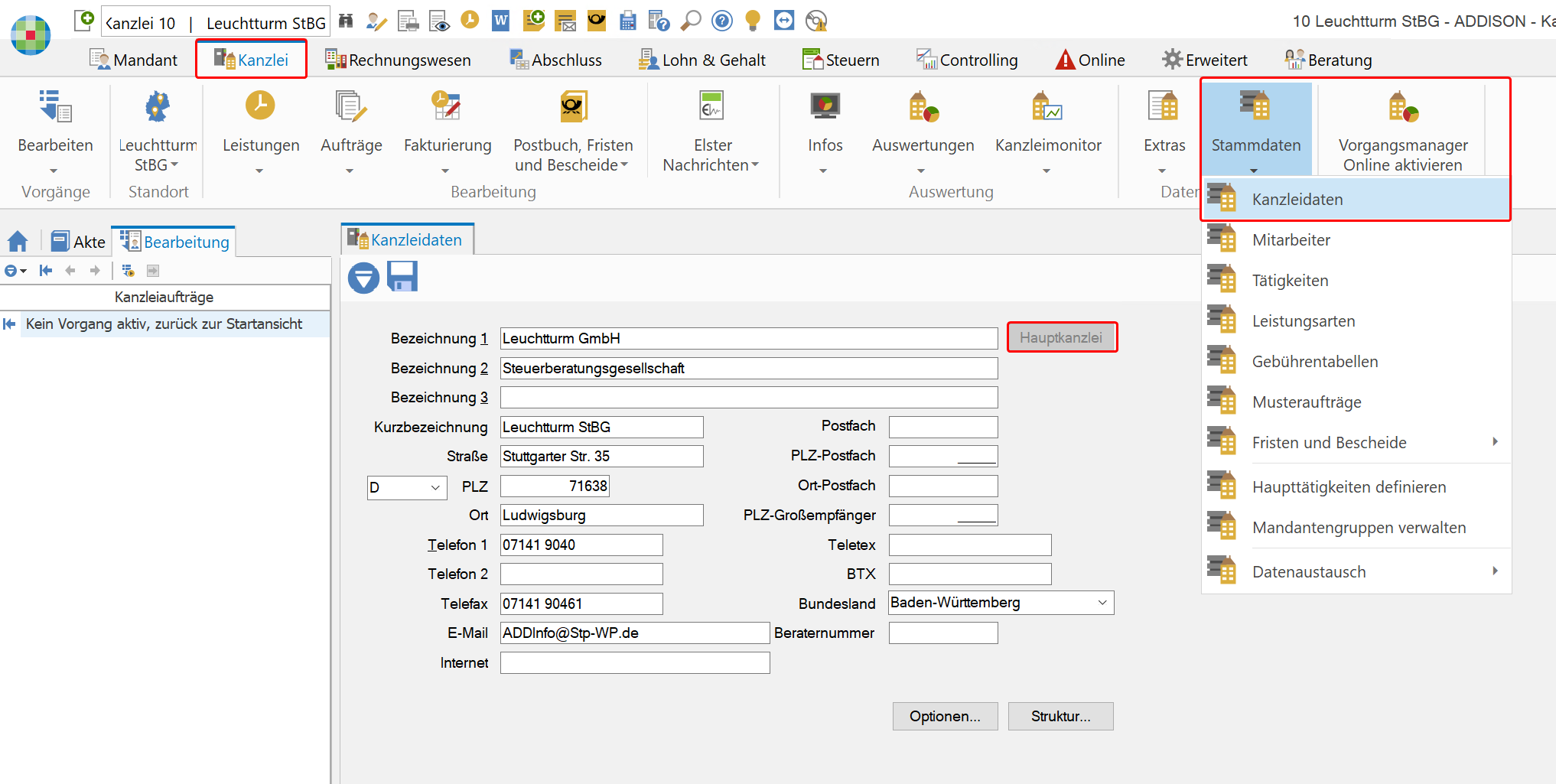Click the back arrow in left panel toolbar
Image resolution: width=1556 pixels, height=784 pixels.
coord(70,270)
